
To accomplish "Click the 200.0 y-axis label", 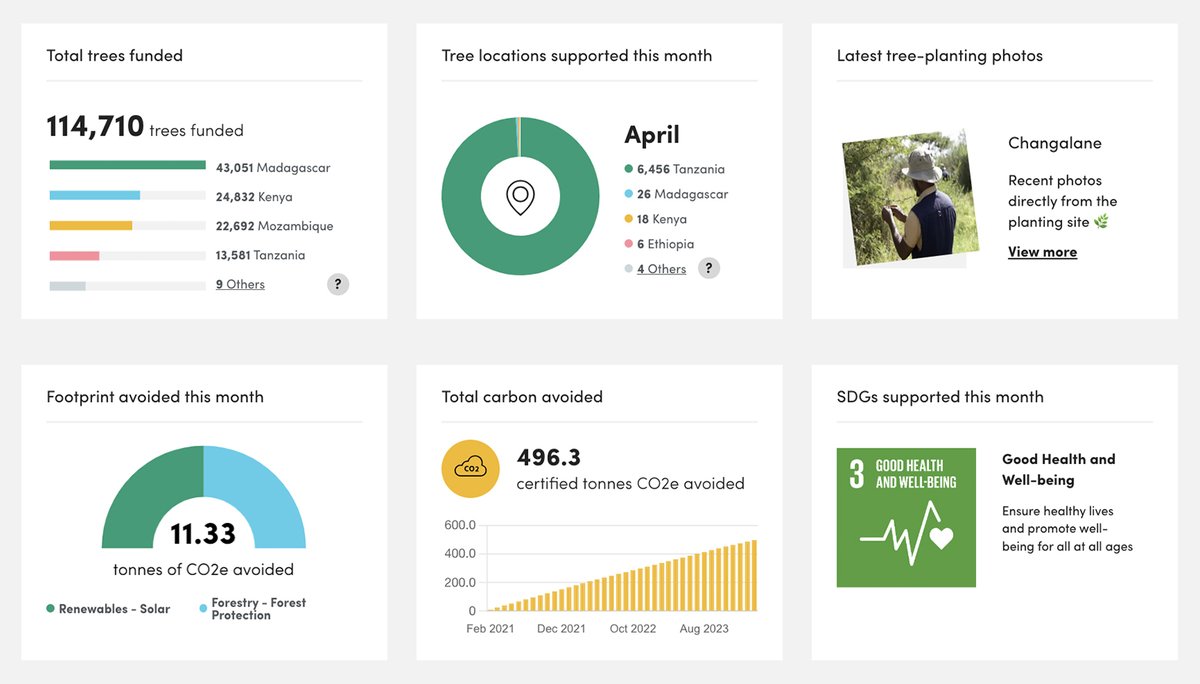I will (x=460, y=583).
